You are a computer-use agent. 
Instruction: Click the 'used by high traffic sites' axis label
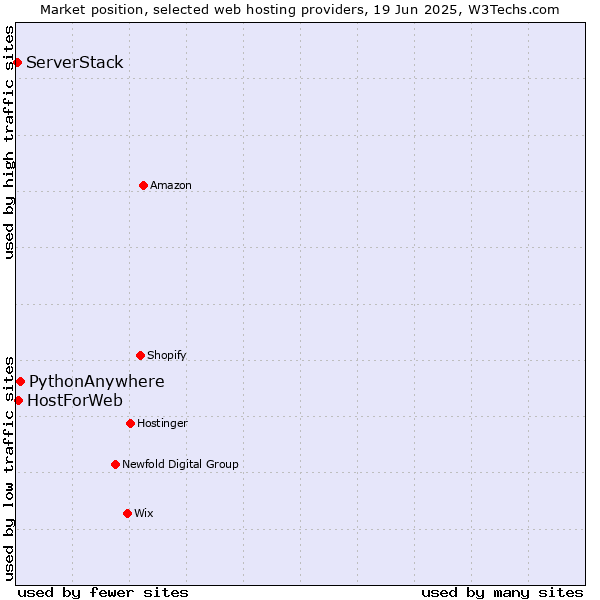(x=8, y=142)
